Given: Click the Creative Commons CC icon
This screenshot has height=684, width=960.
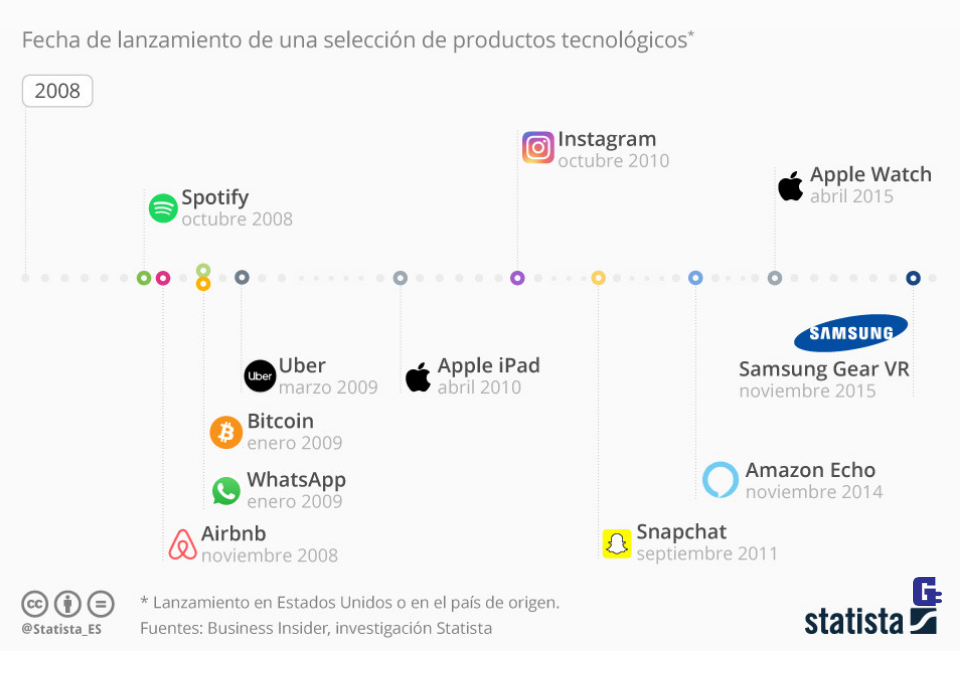Looking at the screenshot, I should 35,604.
